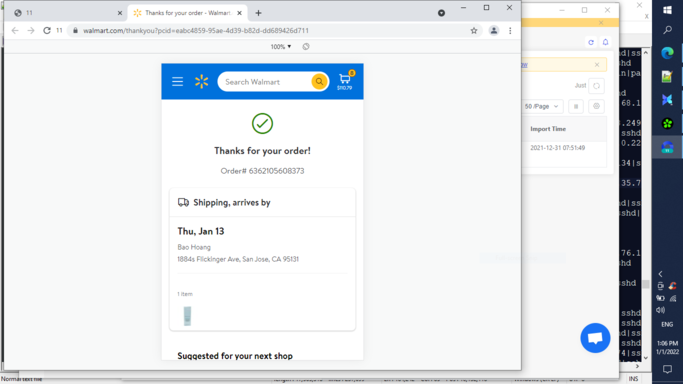Open Windows search from taskbar
Screen dimensions: 683x384
point(667,30)
